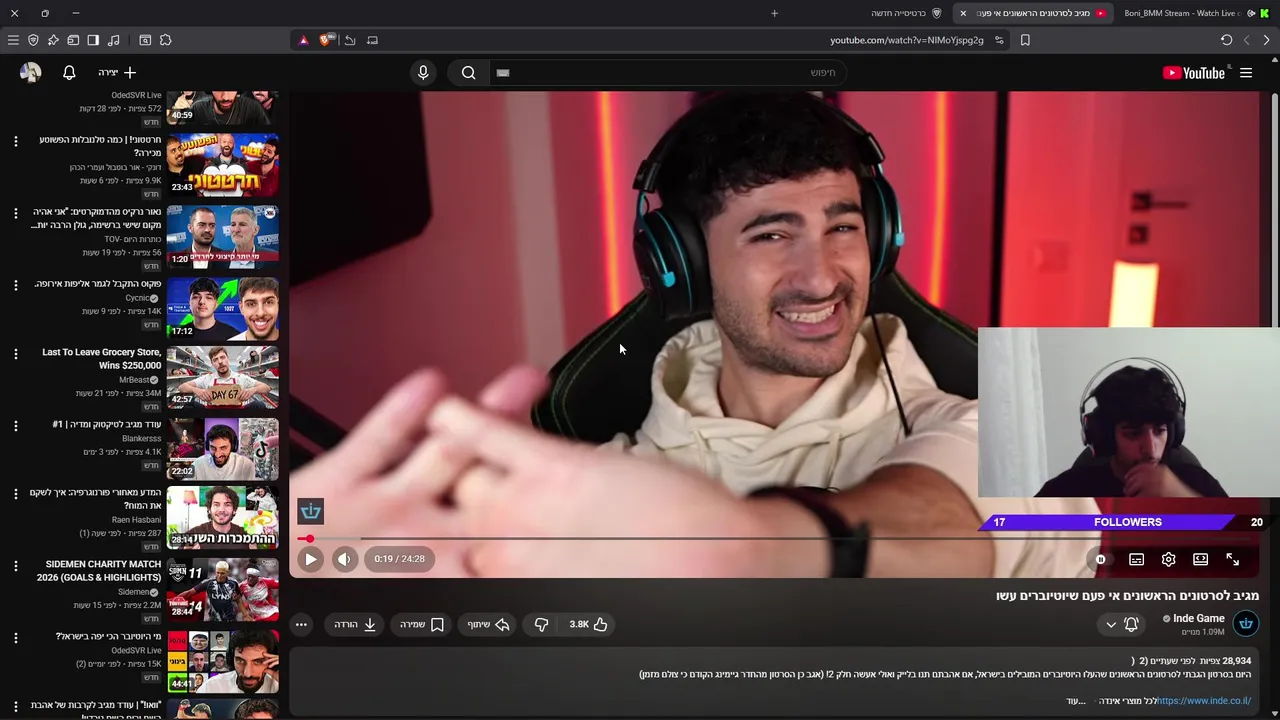
Task: Open browser VPN shield icon
Action: (33, 40)
